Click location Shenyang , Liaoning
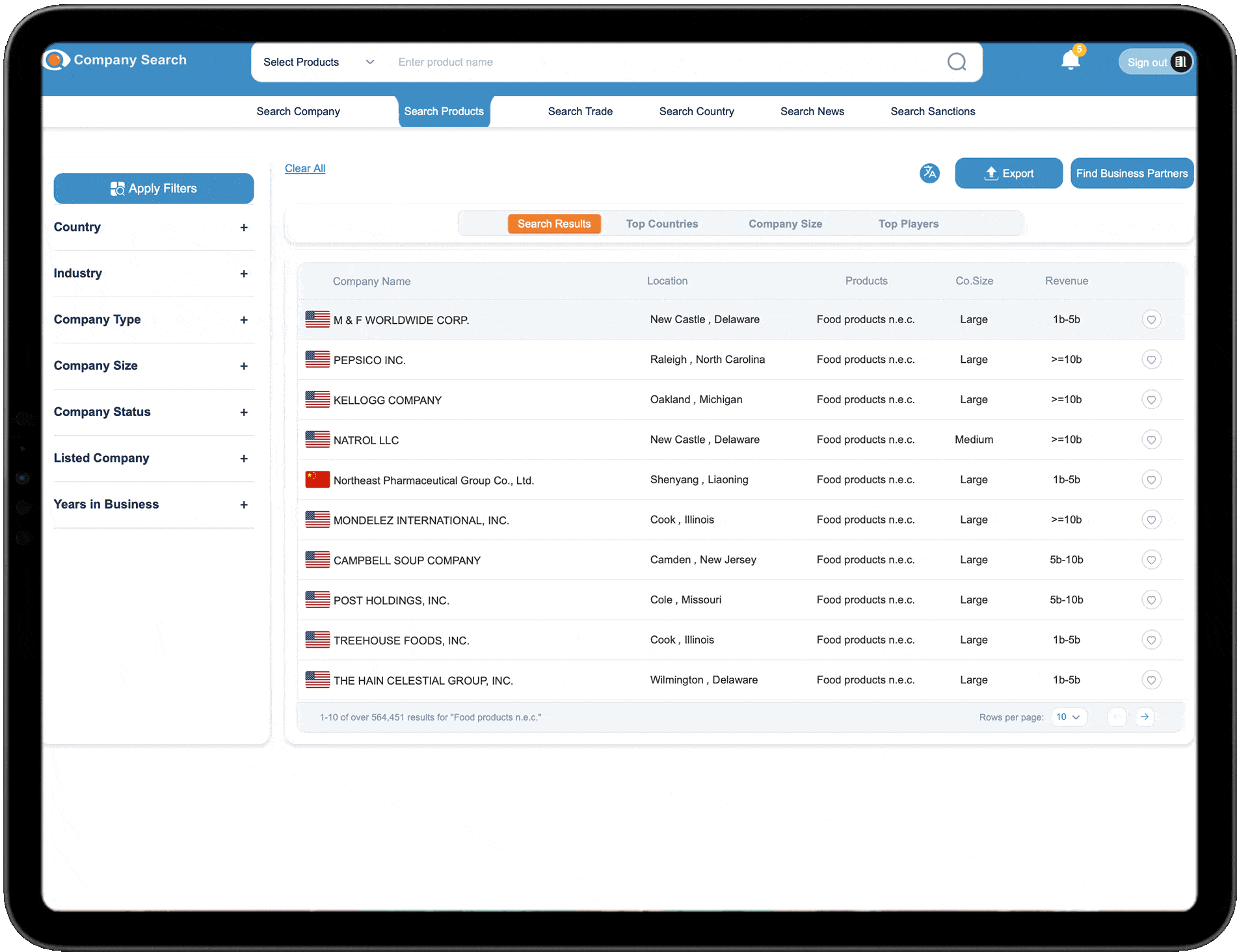The width and height of the screenshot is (1237, 952). point(699,479)
